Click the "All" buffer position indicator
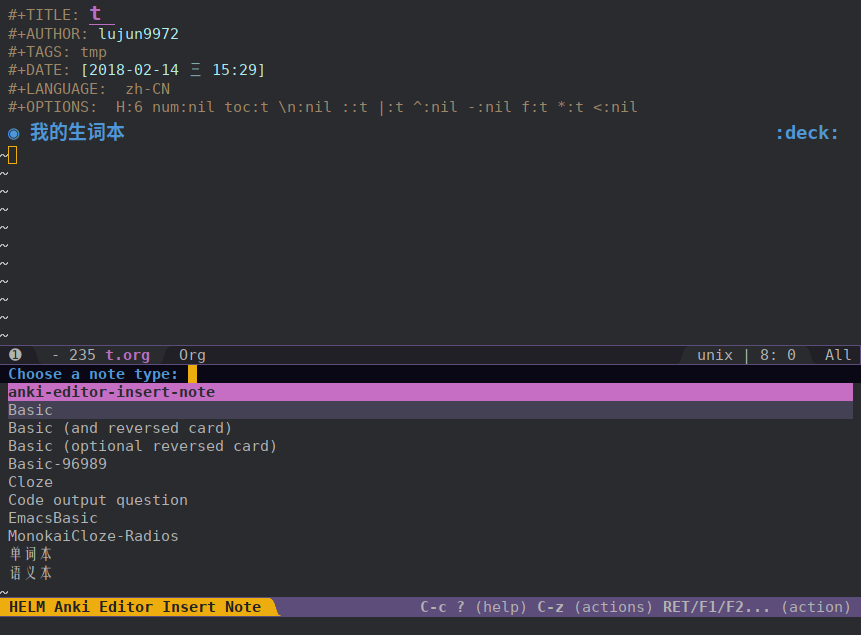 click(x=838, y=354)
